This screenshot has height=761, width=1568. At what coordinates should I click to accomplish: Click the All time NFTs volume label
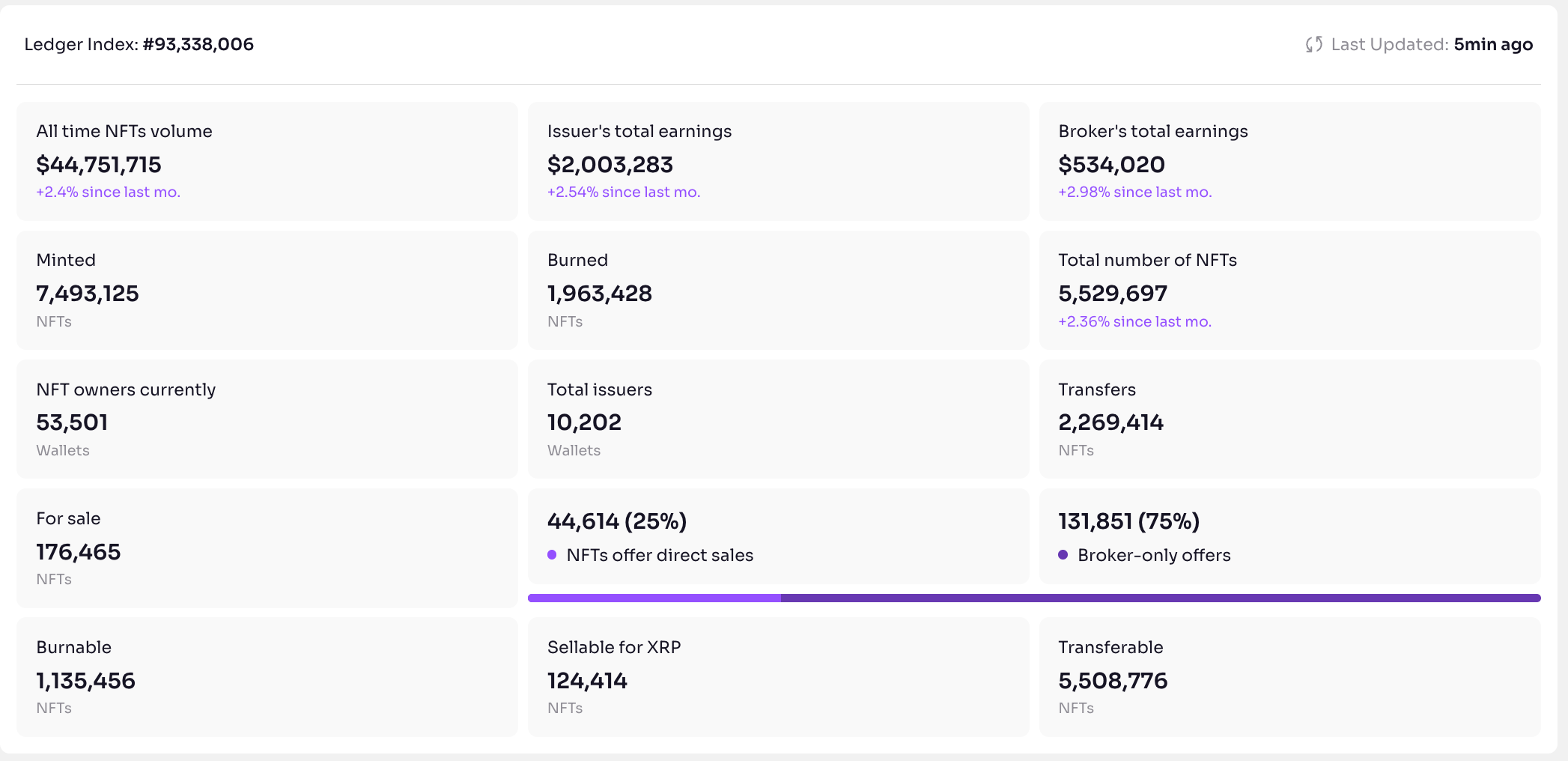[x=124, y=131]
